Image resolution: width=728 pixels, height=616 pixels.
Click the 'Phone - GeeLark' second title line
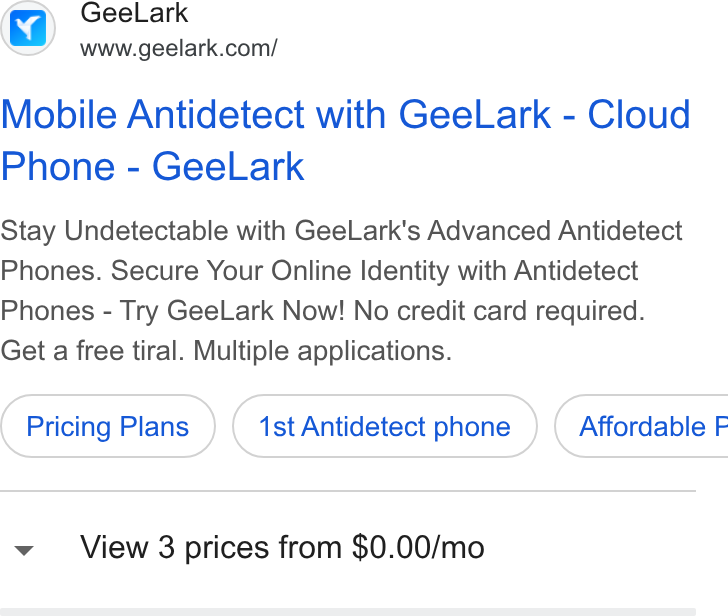click(152, 166)
